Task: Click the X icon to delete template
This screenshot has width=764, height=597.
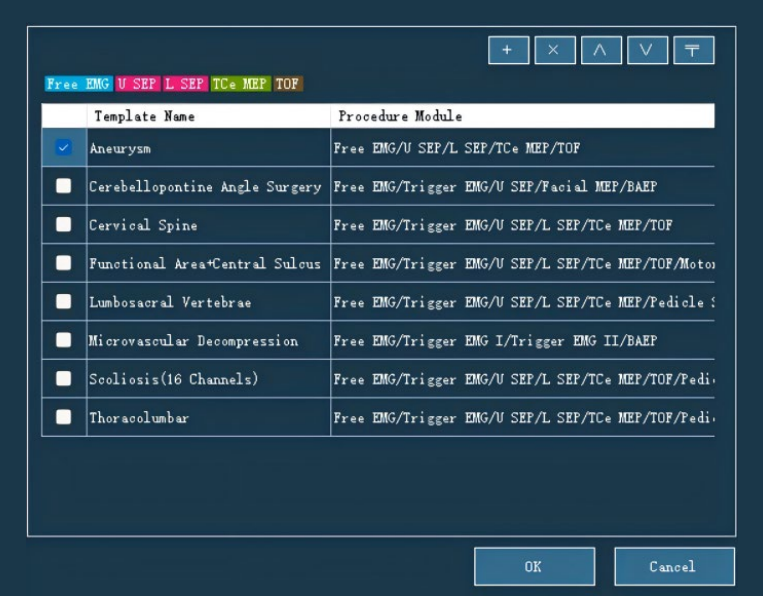Action: tap(554, 51)
